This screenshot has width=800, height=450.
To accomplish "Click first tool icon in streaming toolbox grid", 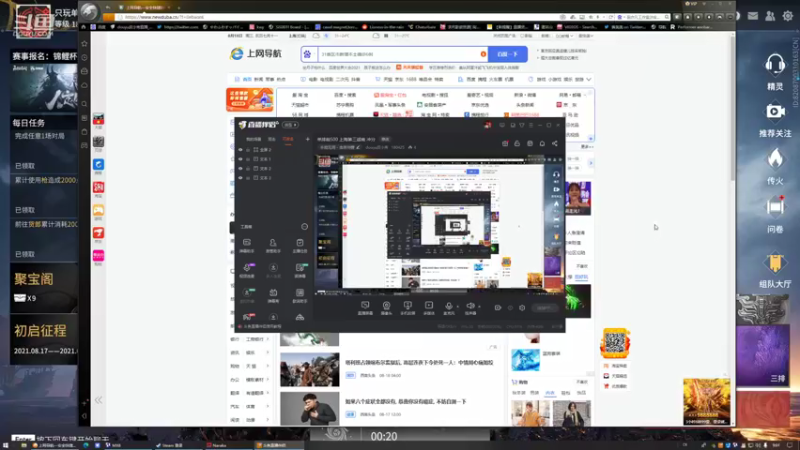I will click(247, 243).
